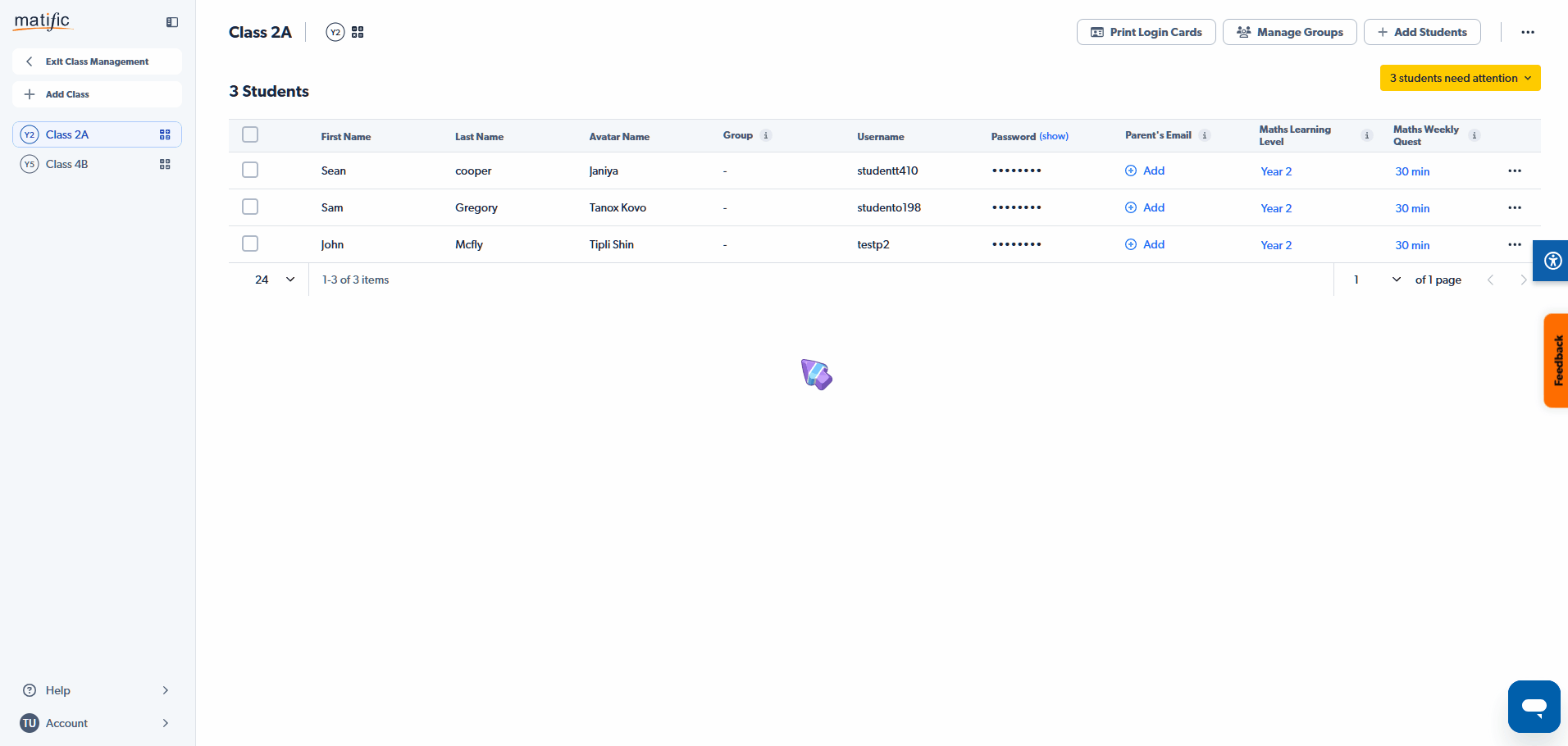Check the box for student Sam Gregory
The image size is (1568, 746).
pos(250,207)
